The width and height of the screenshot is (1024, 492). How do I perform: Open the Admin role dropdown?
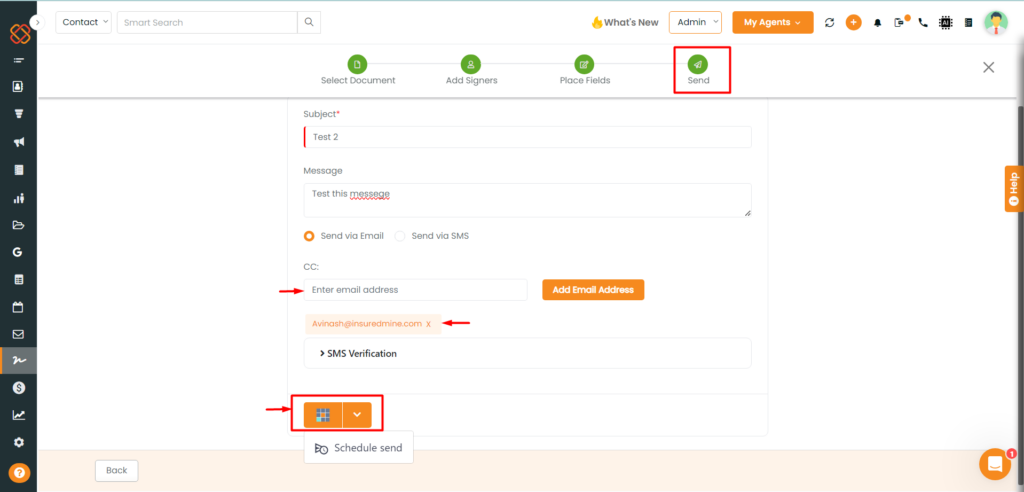695,22
